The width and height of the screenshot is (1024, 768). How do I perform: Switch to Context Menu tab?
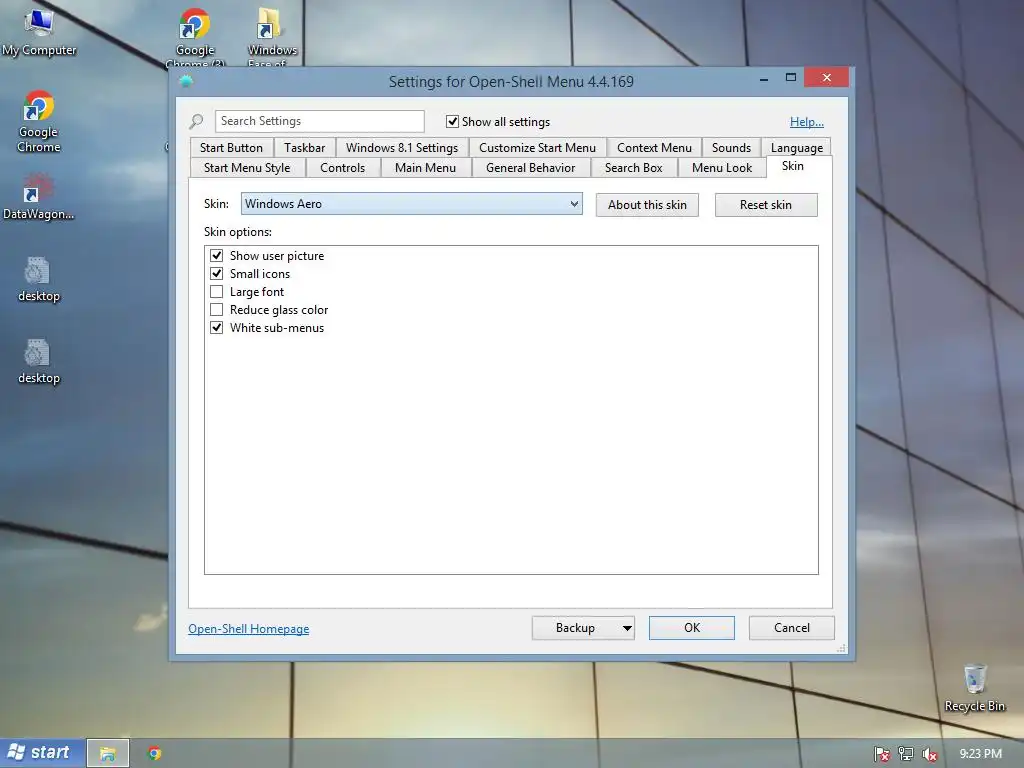(654, 148)
